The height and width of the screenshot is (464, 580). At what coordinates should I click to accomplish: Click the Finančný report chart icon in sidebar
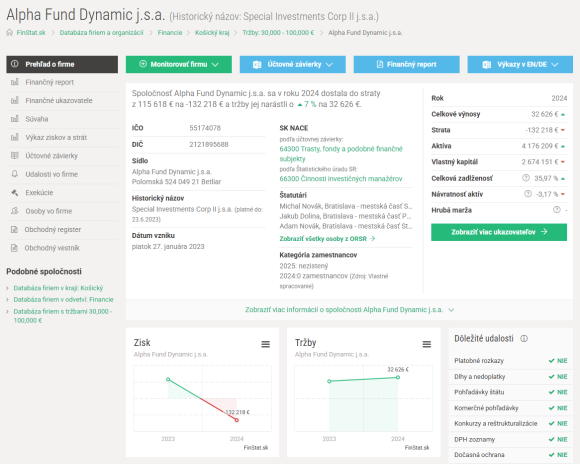[x=14, y=82]
